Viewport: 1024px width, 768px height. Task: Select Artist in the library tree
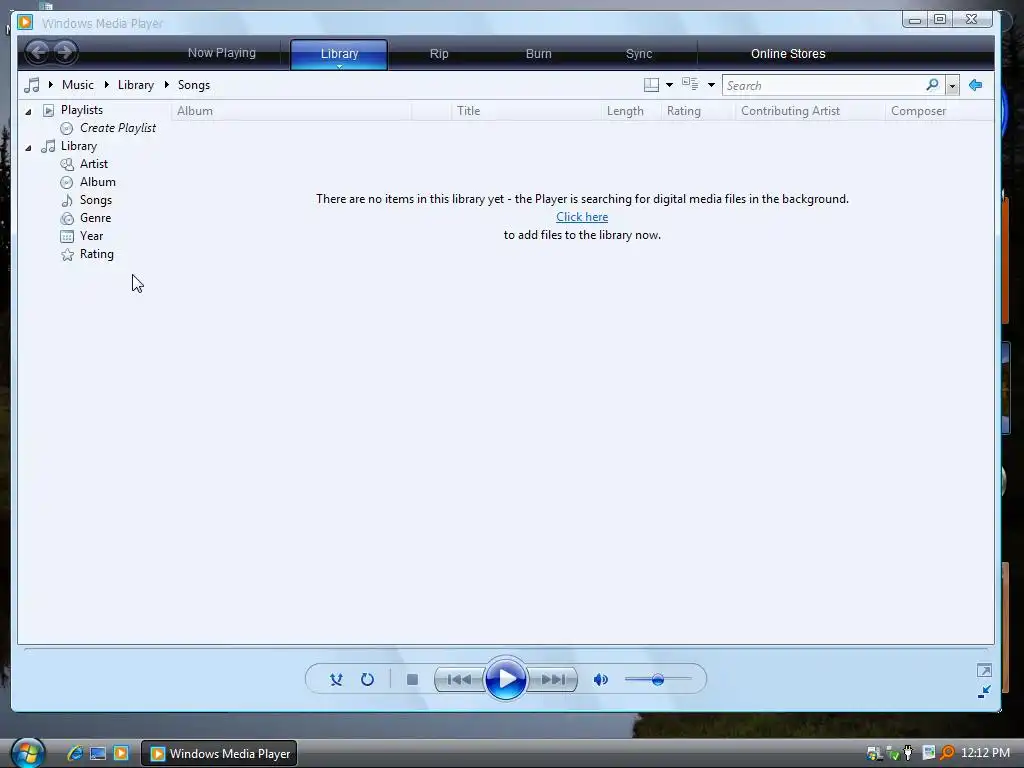pyautogui.click(x=93, y=164)
